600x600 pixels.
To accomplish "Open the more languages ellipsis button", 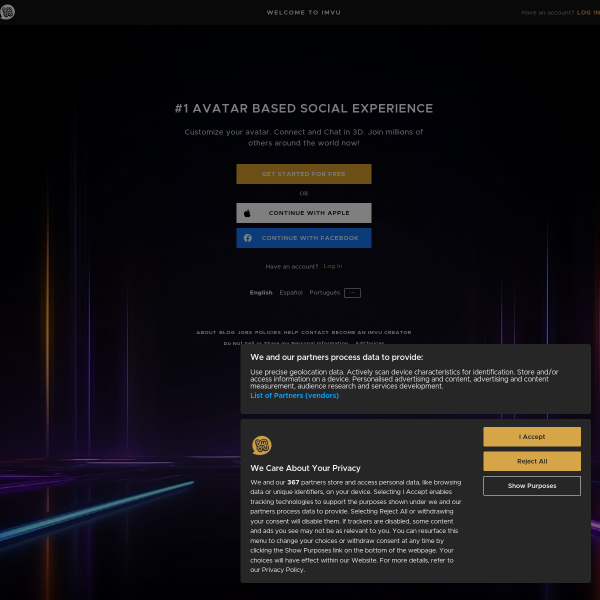I will click(352, 293).
